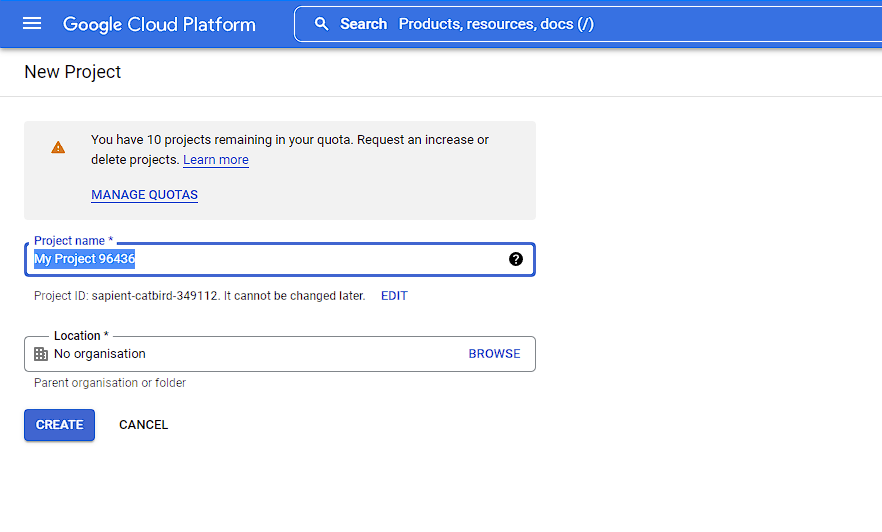Screen dimensions: 882x532
Task: Click the quota message about 10 projects remaining
Action: click(290, 150)
